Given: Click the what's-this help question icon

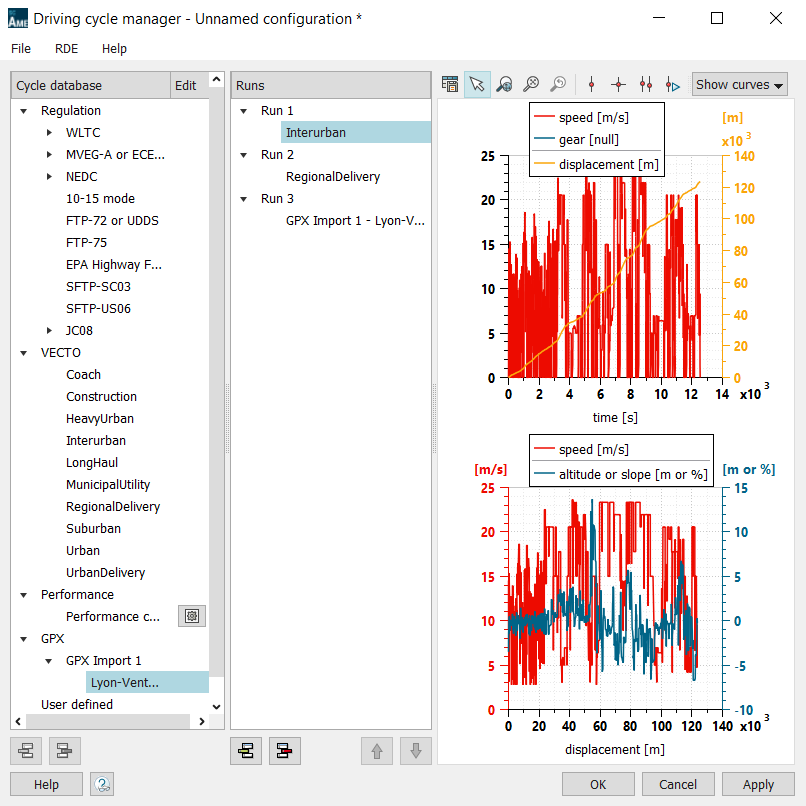Looking at the screenshot, I should (x=102, y=784).
